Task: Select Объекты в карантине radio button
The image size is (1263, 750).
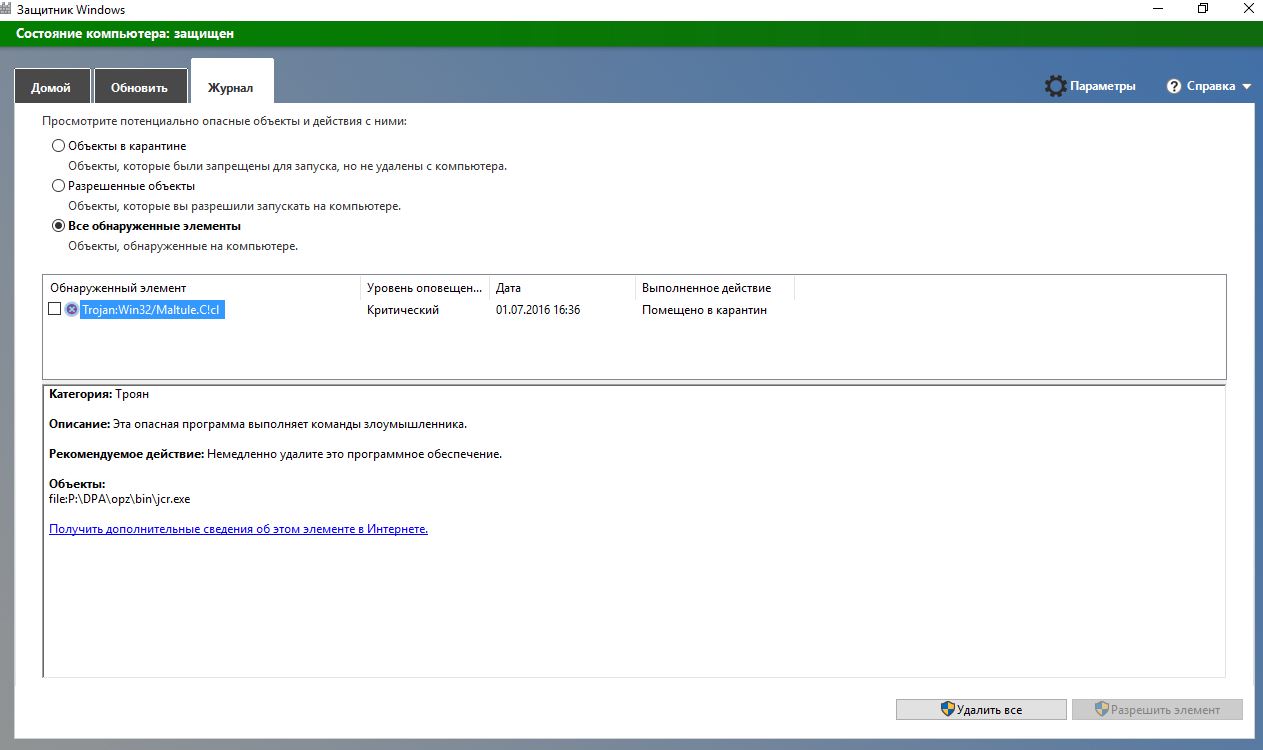Action: point(58,146)
